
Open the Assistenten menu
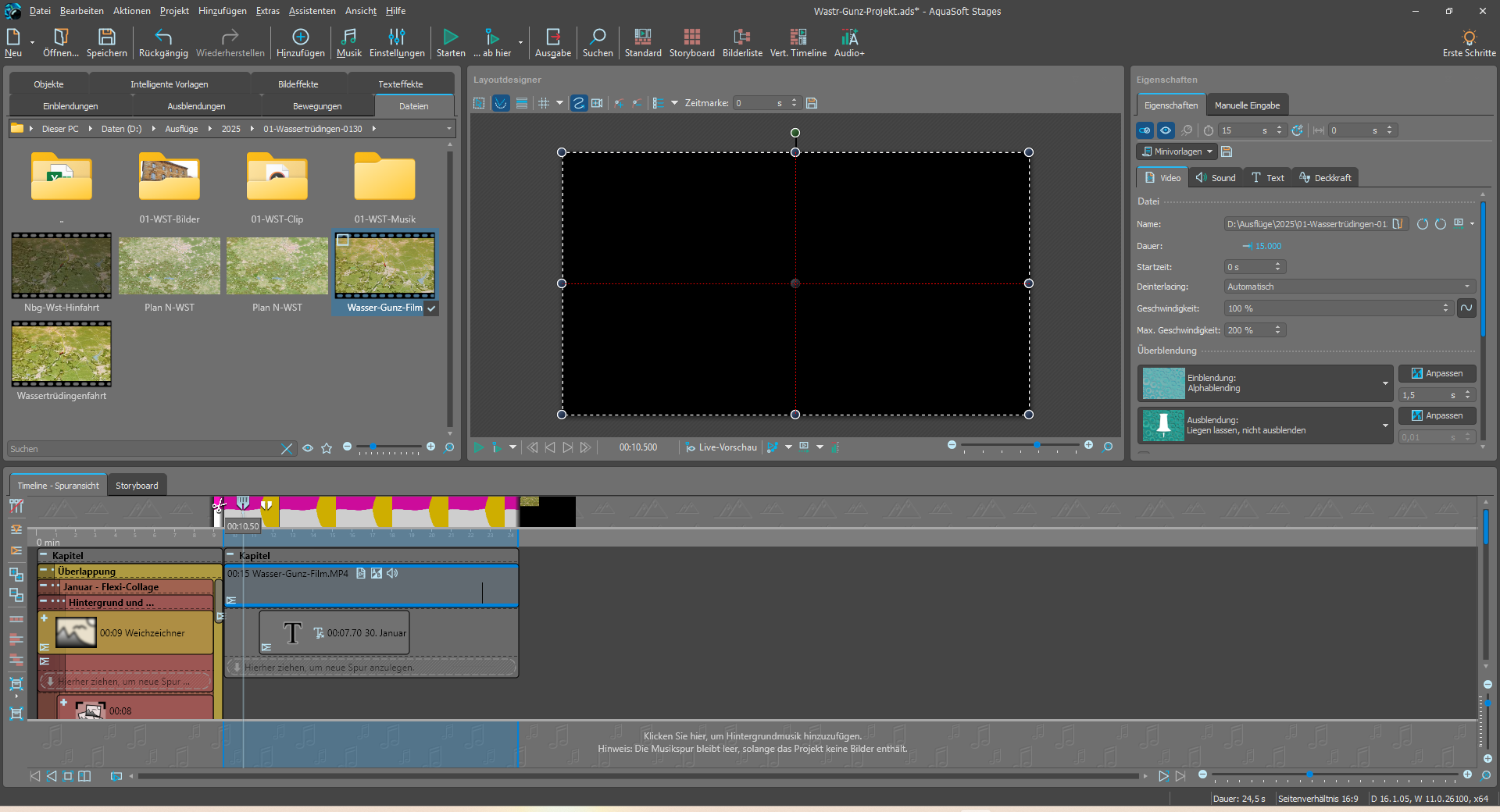click(x=312, y=11)
